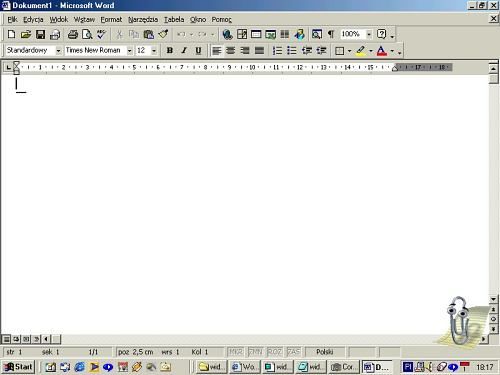Open the Times New Roman font dropdown

coord(129,51)
